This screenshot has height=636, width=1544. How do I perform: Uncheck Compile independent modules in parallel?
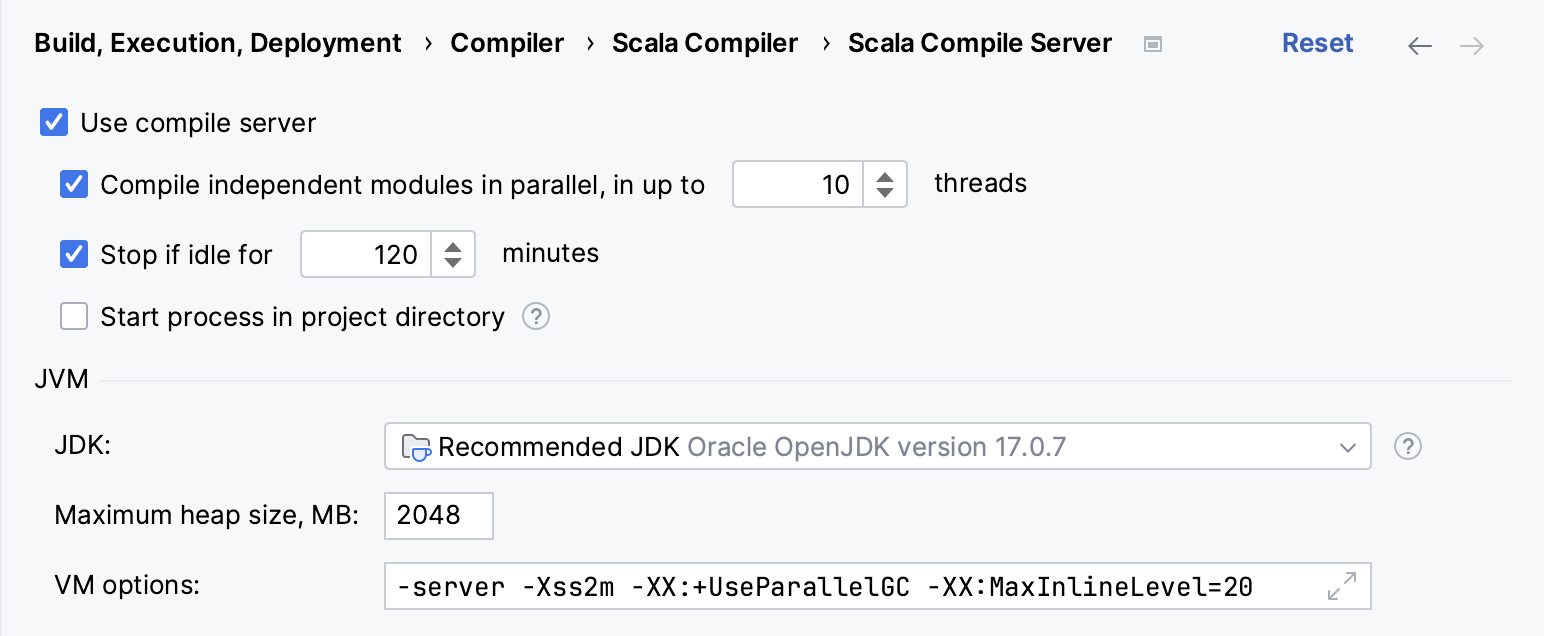pyautogui.click(x=74, y=184)
